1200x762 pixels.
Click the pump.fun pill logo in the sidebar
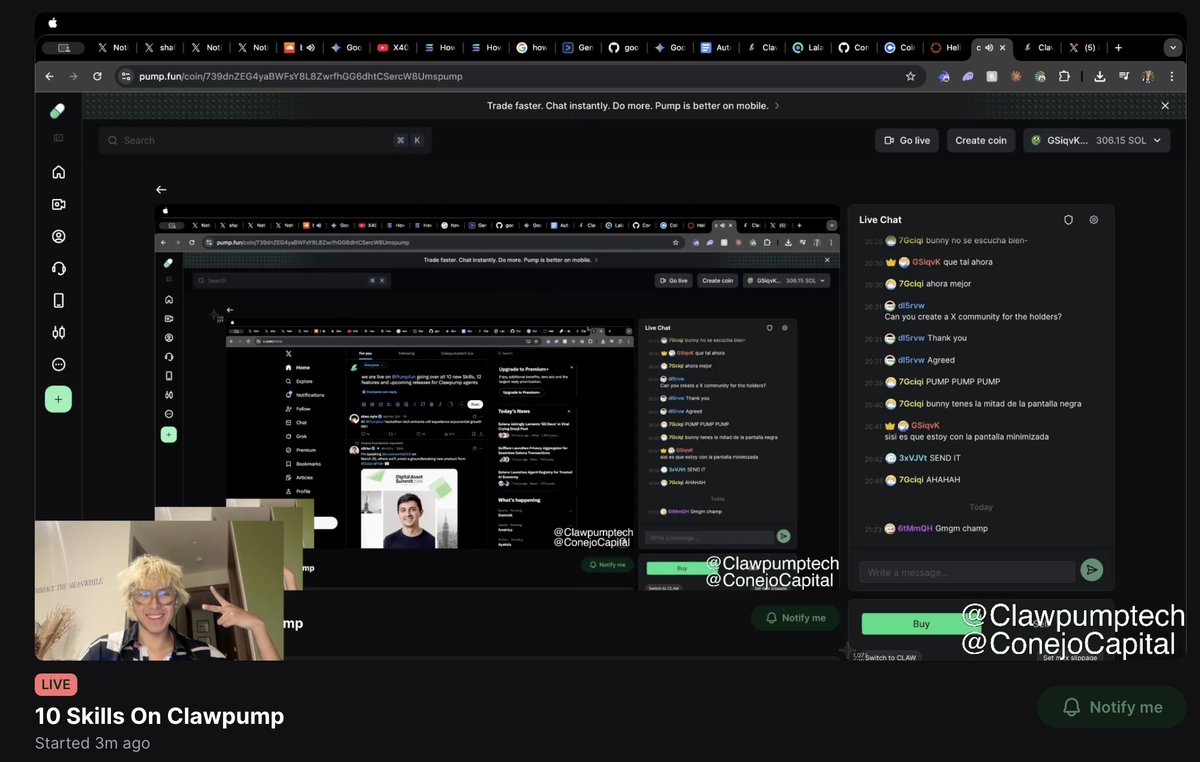(58, 111)
